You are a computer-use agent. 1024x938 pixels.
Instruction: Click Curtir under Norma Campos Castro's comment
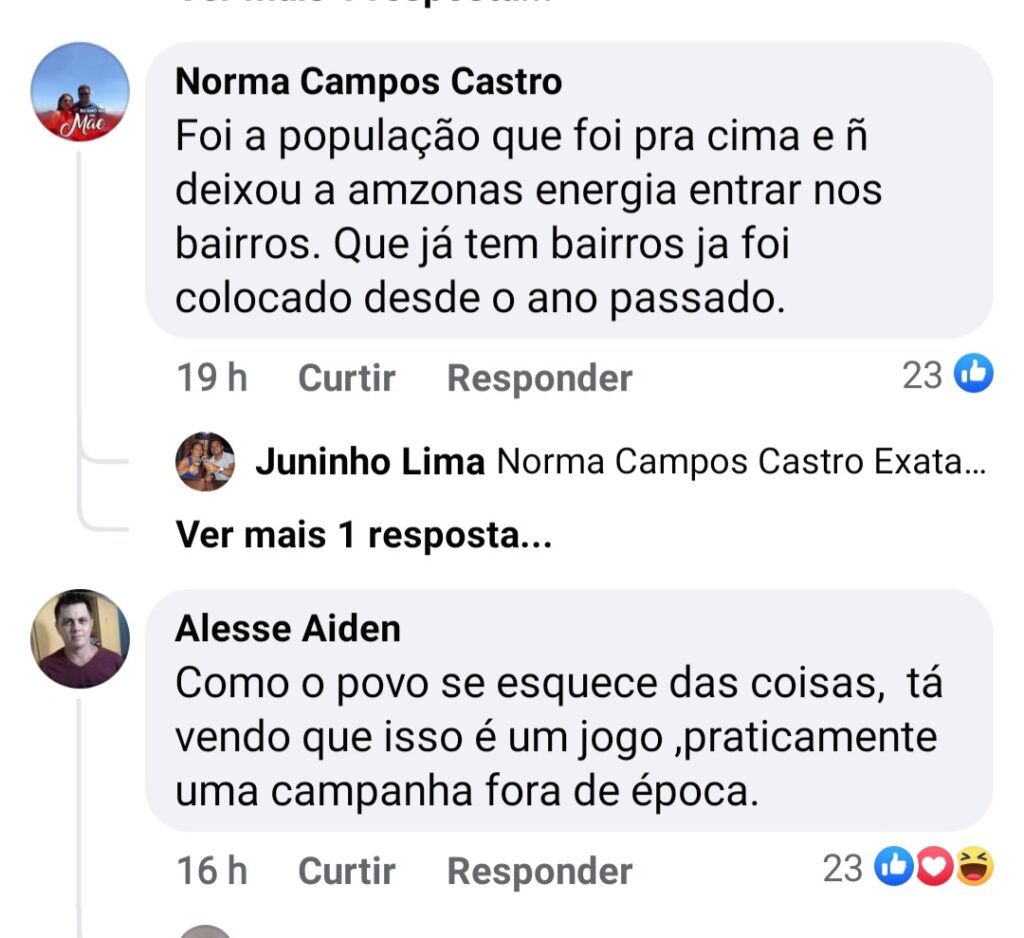click(347, 378)
